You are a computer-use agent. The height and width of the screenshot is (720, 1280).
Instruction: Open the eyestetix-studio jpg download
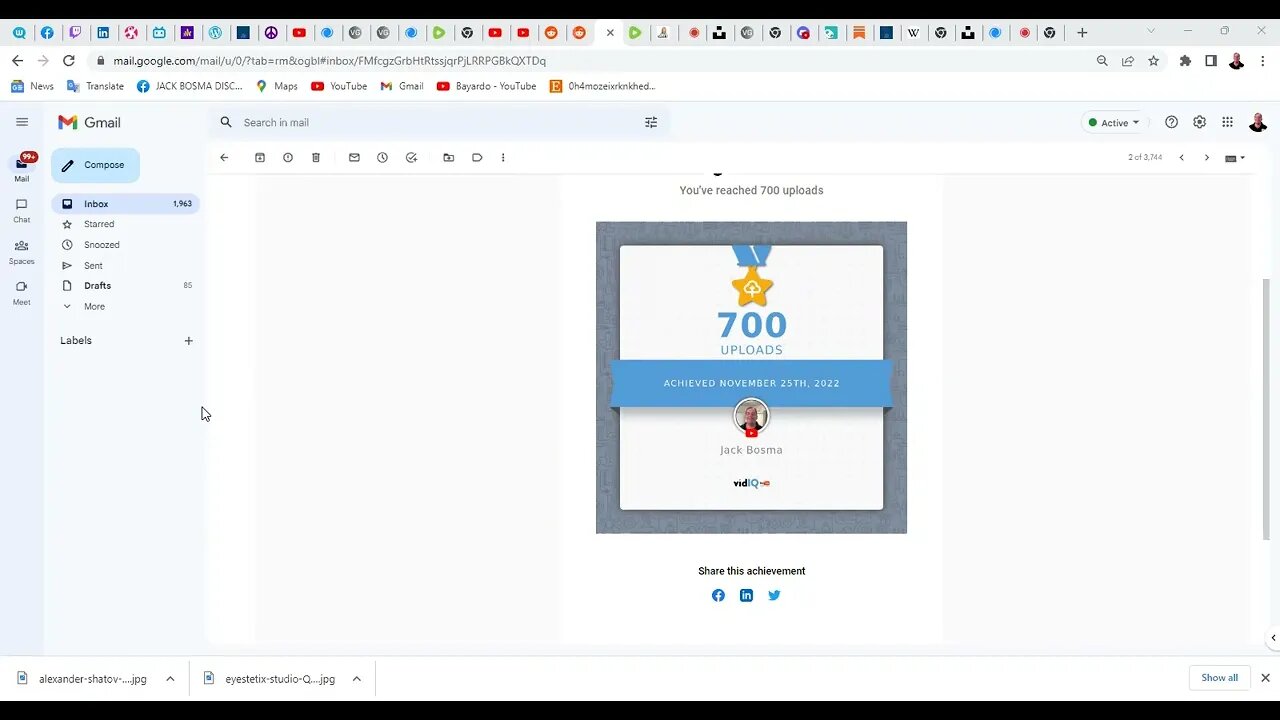coord(268,679)
